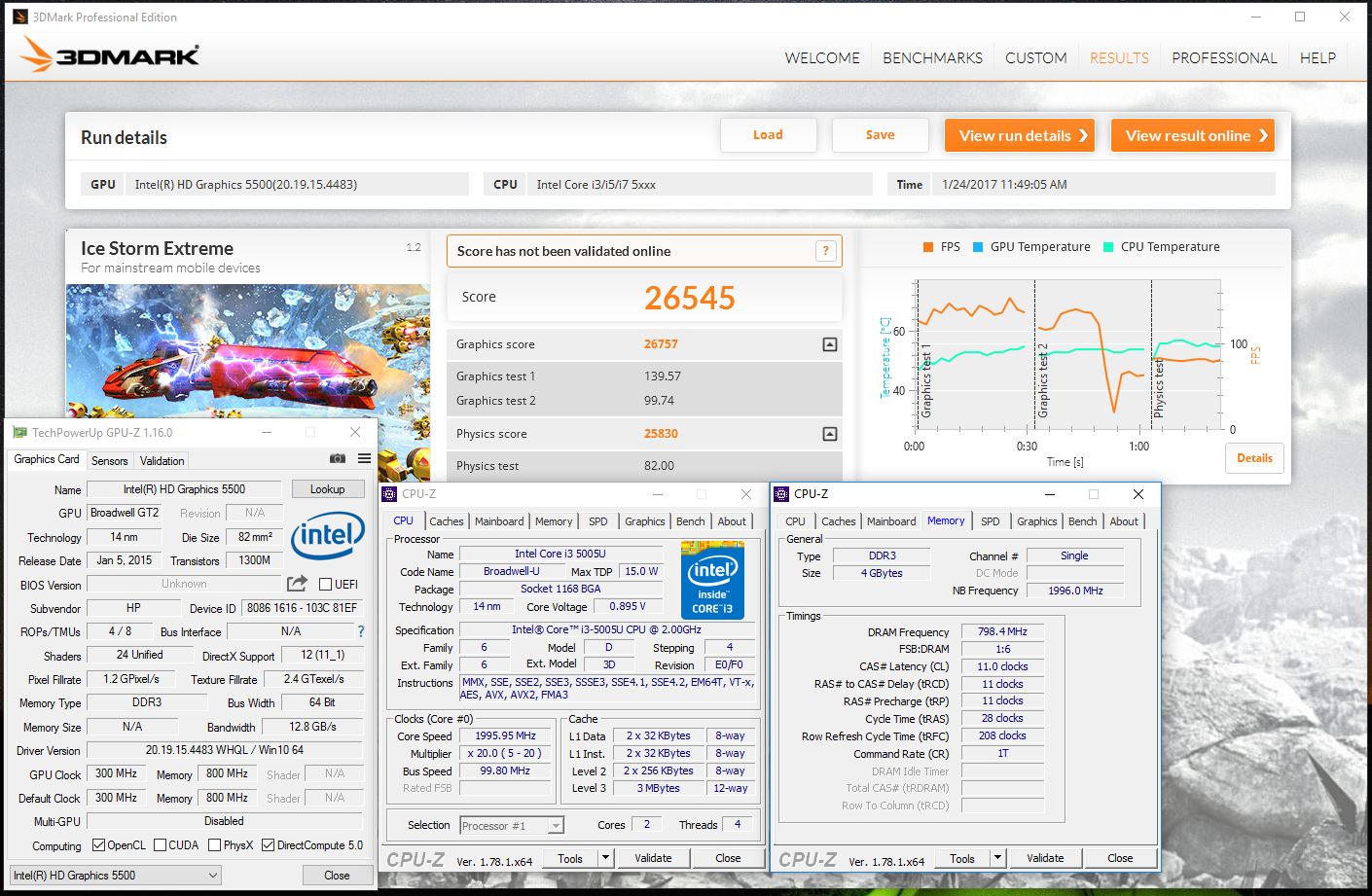The image size is (1372, 896).
Task: Open the RESULTS menu in 3DMark
Action: pyautogui.click(x=1119, y=58)
